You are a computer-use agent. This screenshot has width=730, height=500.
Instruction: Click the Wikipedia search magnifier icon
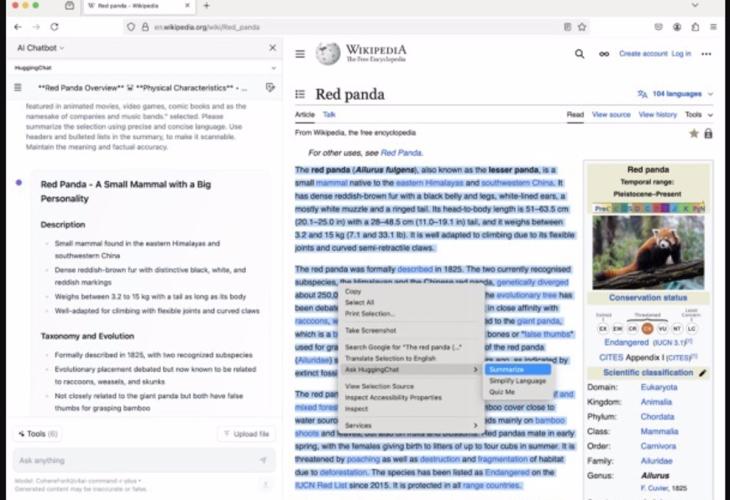pyautogui.click(x=579, y=54)
